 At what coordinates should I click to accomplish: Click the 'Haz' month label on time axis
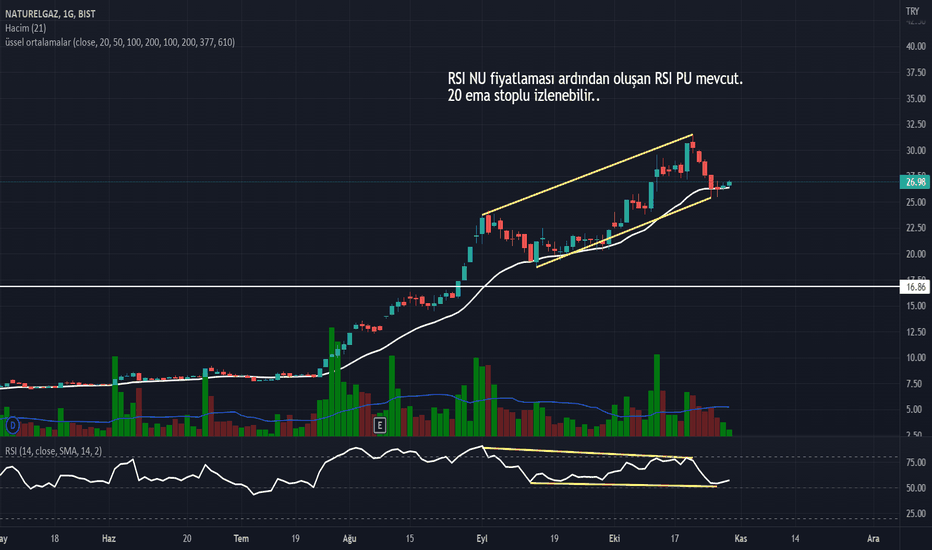109,539
